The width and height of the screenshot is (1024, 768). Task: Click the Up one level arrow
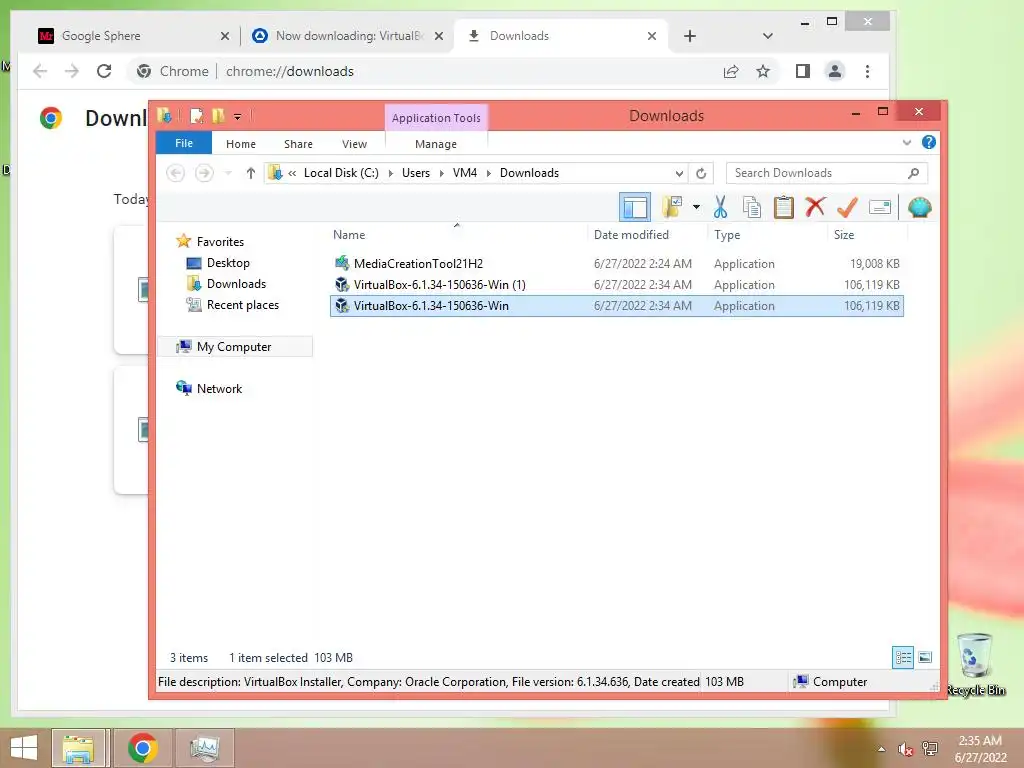pyautogui.click(x=251, y=173)
